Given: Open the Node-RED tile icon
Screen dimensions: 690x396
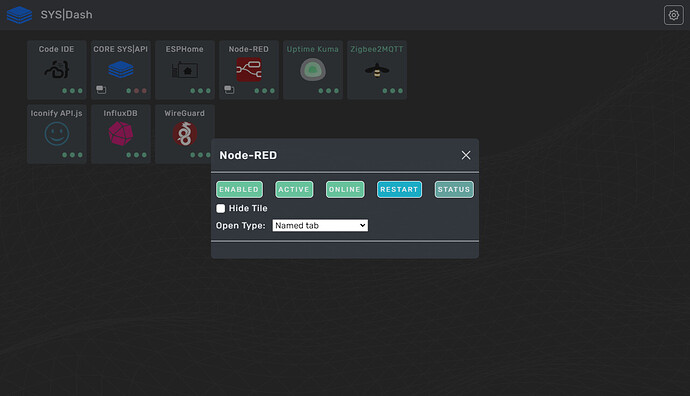Looking at the screenshot, I should tap(249, 70).
